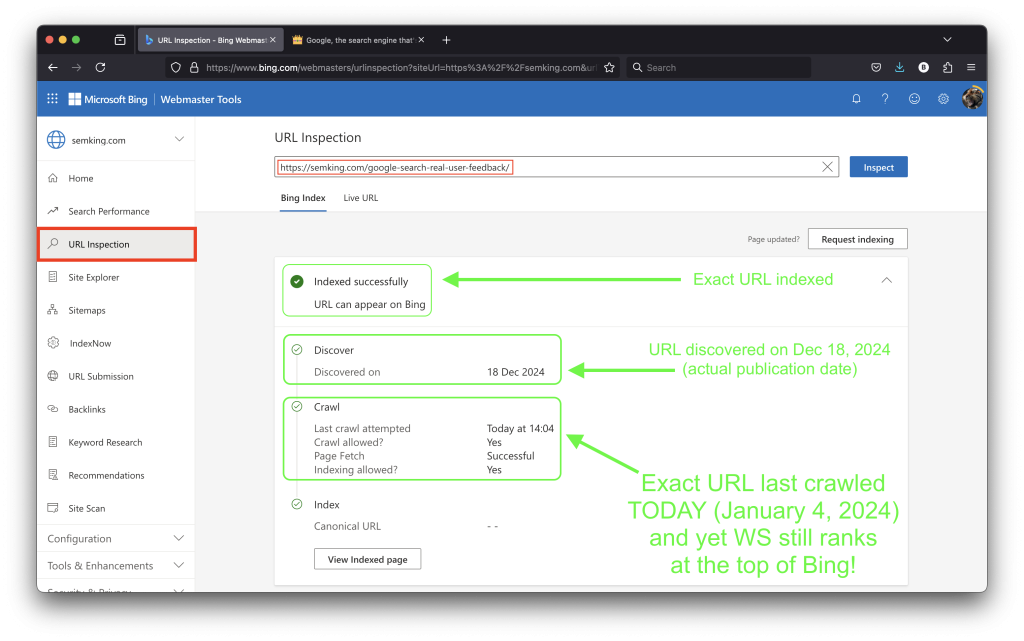Click the site padlock icon
The width and height of the screenshot is (1024, 641).
point(194,67)
